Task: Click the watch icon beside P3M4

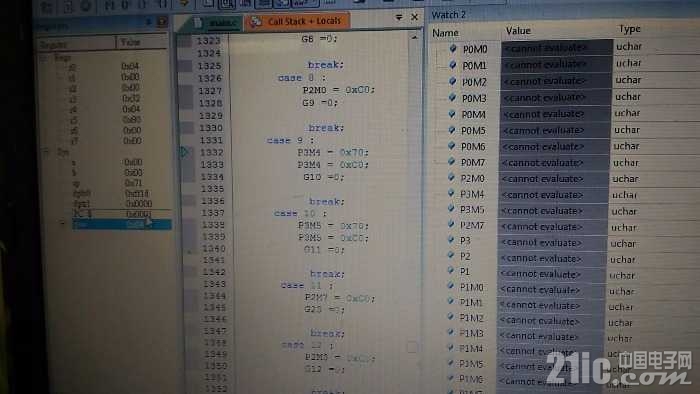Action: (451, 193)
